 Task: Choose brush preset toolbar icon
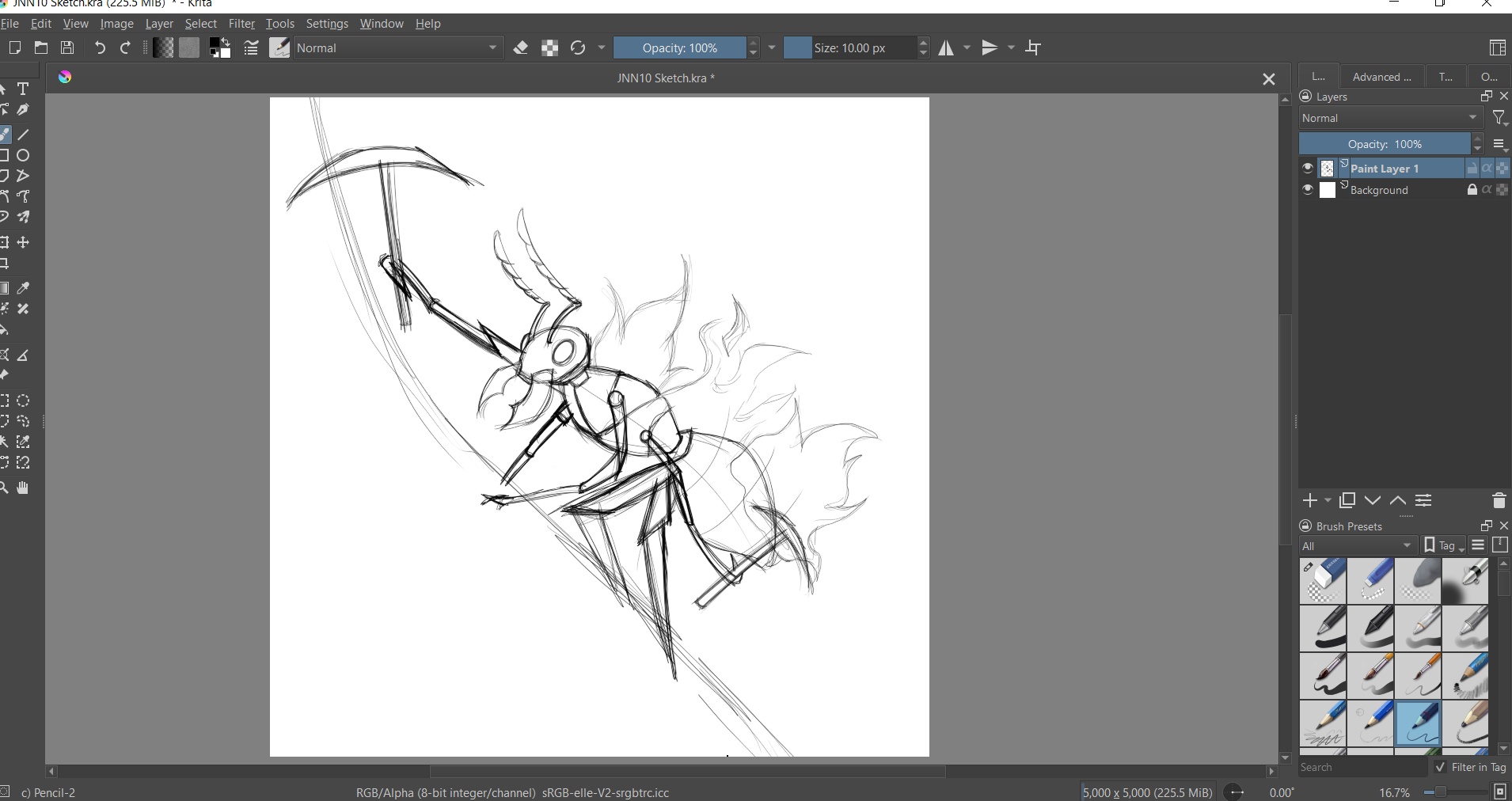click(279, 48)
